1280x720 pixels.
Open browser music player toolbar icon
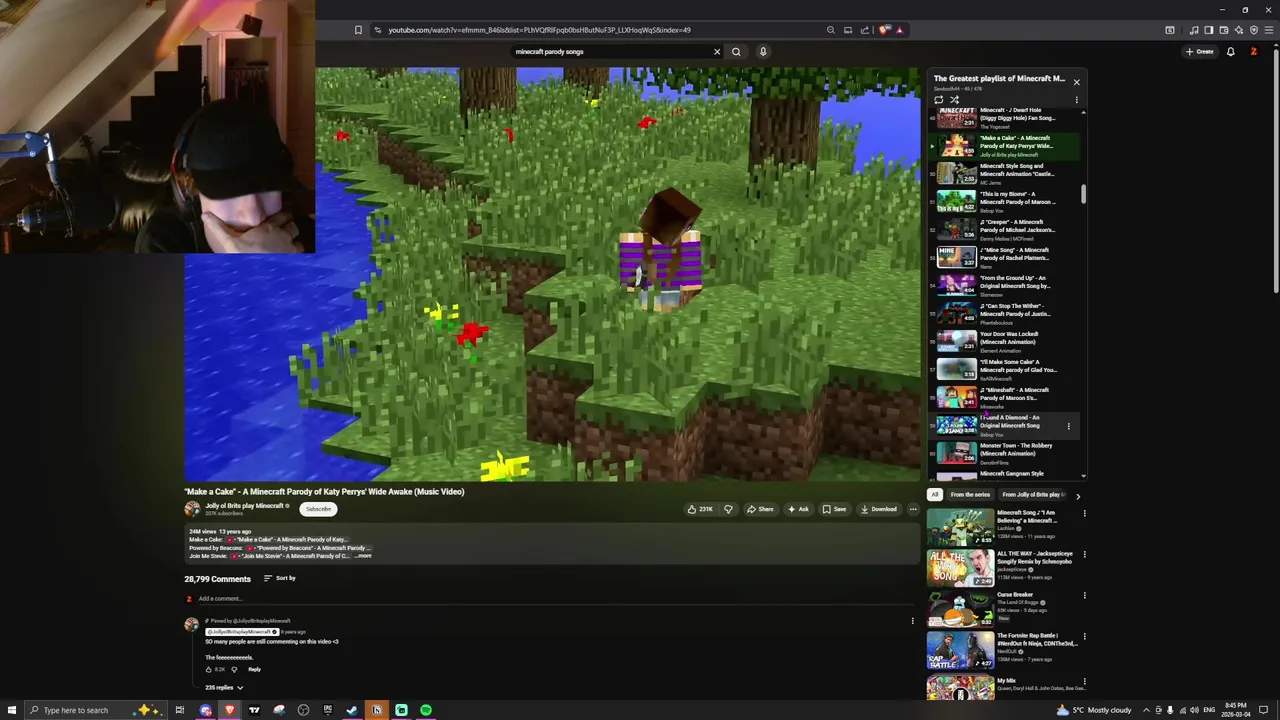1194,30
